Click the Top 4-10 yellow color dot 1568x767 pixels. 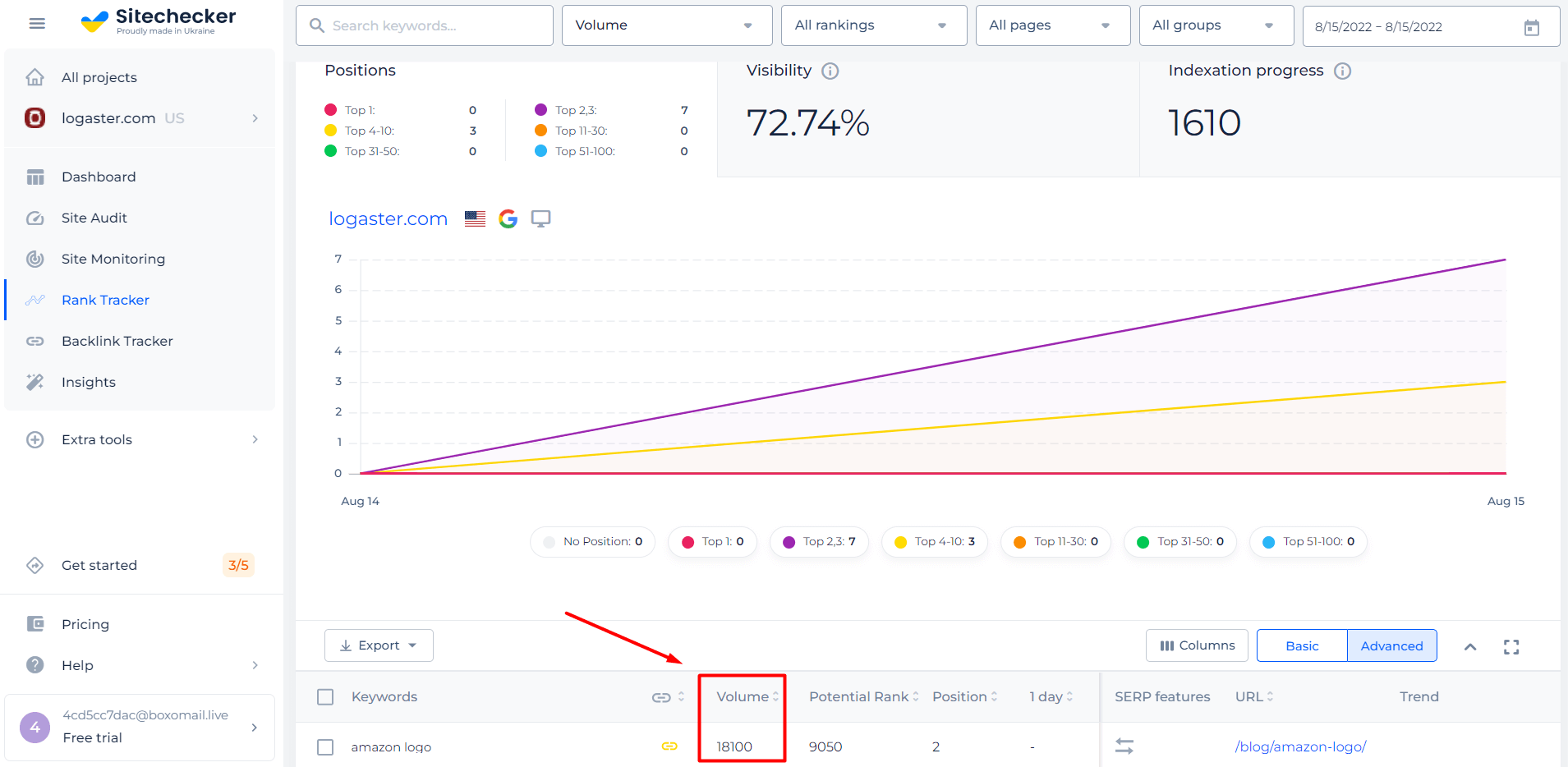[330, 130]
